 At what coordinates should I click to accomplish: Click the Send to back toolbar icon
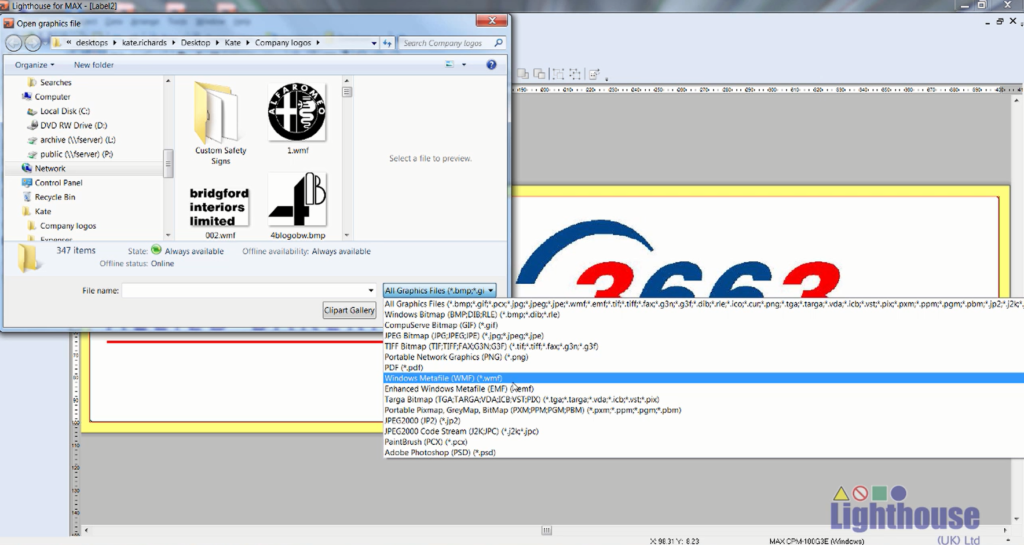tap(539, 74)
